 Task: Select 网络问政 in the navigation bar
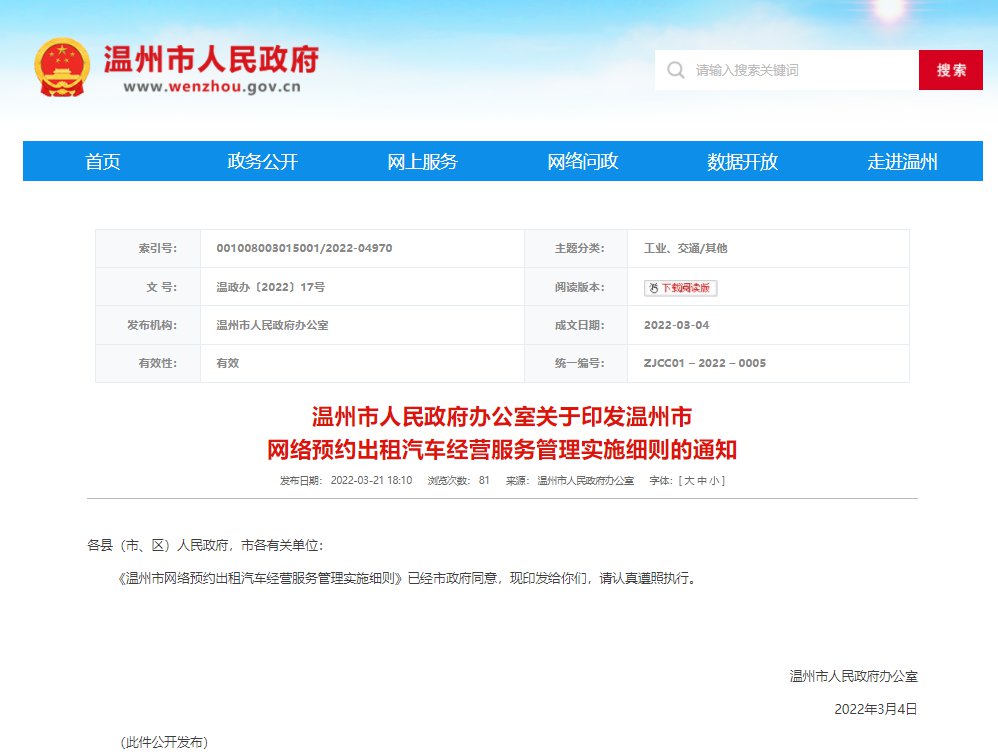[x=582, y=162]
